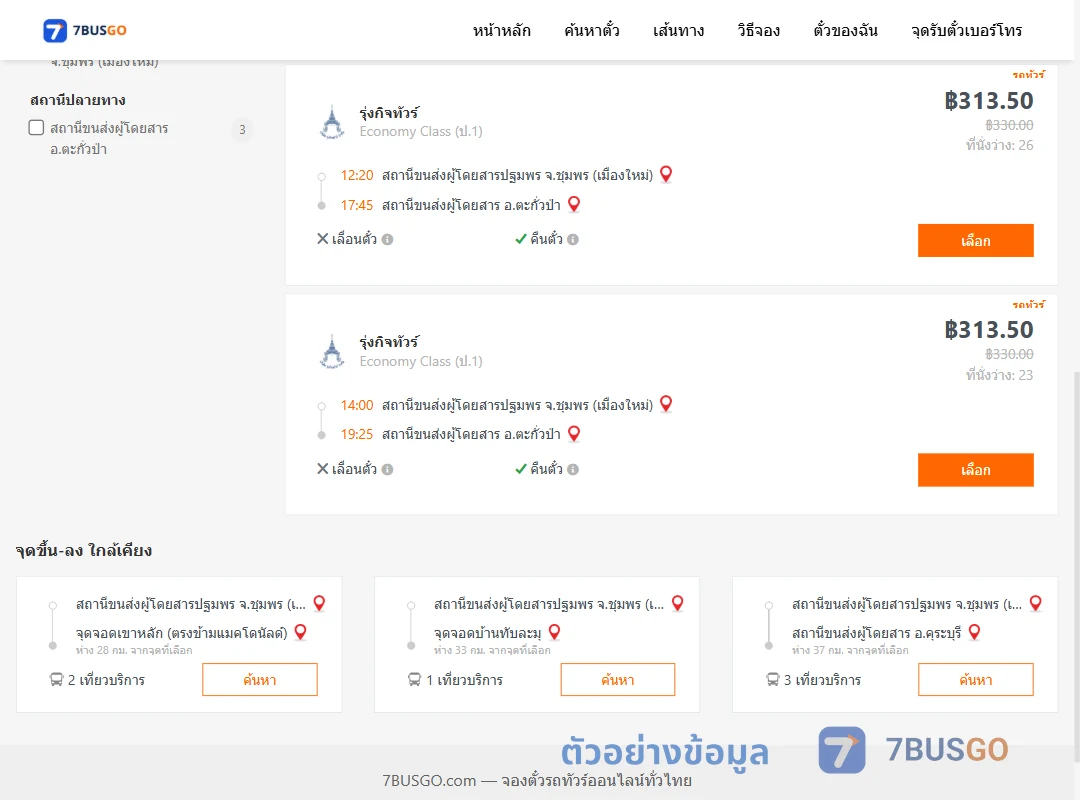
Task: Open ค้นหาตั๋ว menu item
Action: pyautogui.click(x=592, y=30)
